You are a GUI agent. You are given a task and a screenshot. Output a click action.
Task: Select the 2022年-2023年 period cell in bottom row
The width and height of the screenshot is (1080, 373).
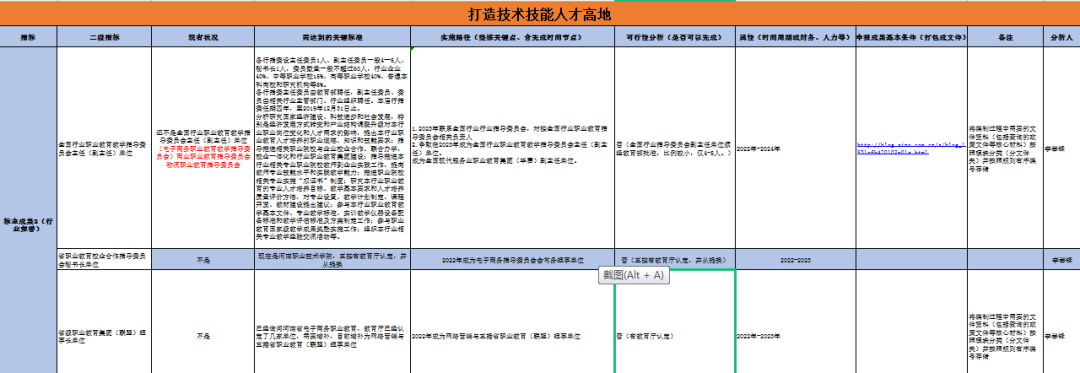pos(796,321)
